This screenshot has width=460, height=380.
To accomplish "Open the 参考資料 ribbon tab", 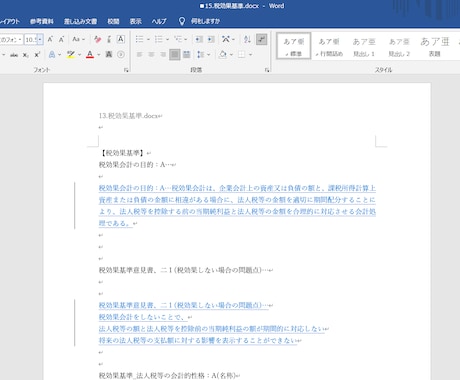I will coord(42,21).
